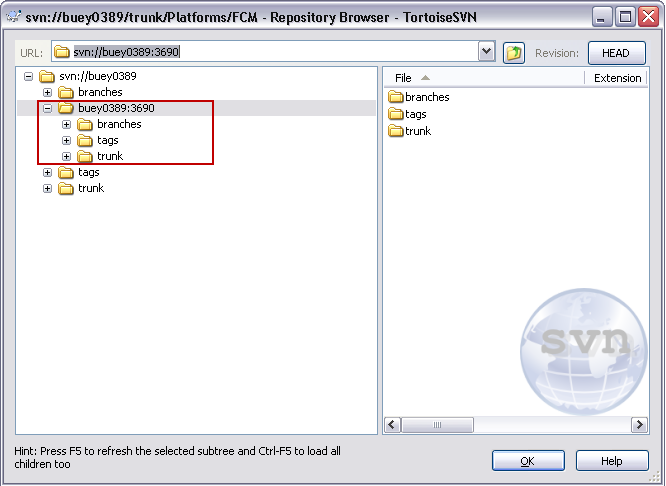666x486 pixels.
Task: Collapse the buey0389:3690 tree node
Action: (48, 108)
